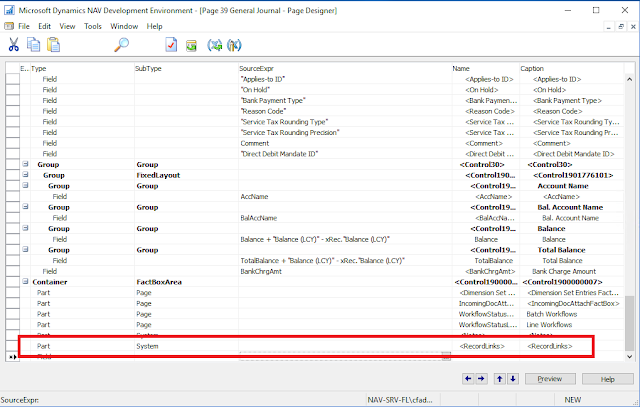
Task: Select the "Reason Code" SourceExpr cell
Action: [x=345, y=111]
